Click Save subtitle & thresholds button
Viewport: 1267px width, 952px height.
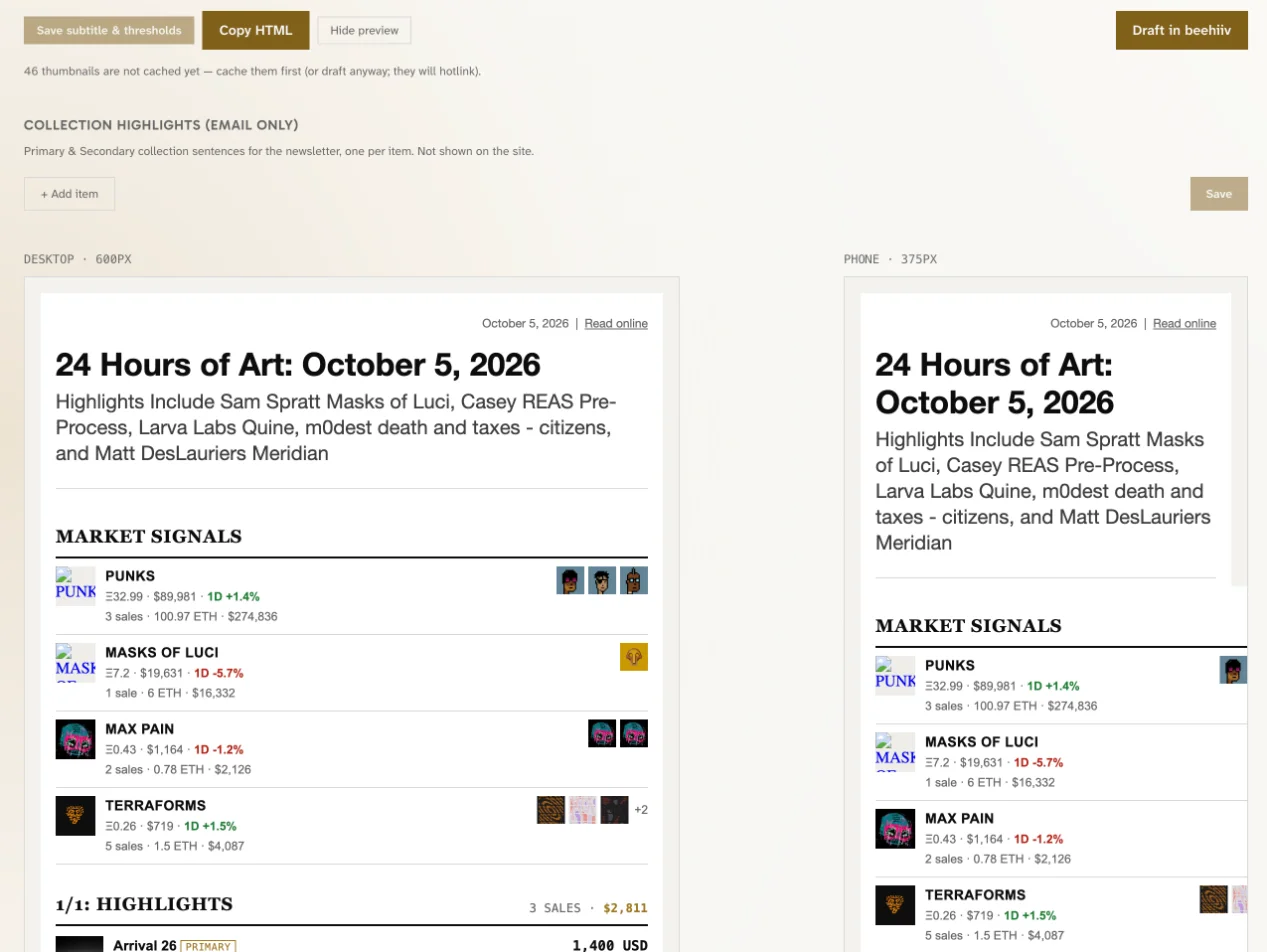click(x=109, y=30)
